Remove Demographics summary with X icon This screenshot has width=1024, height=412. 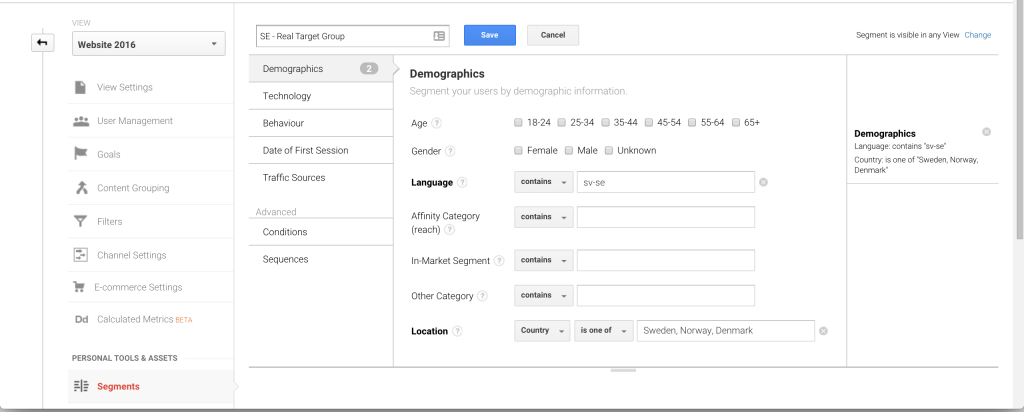pos(986,132)
